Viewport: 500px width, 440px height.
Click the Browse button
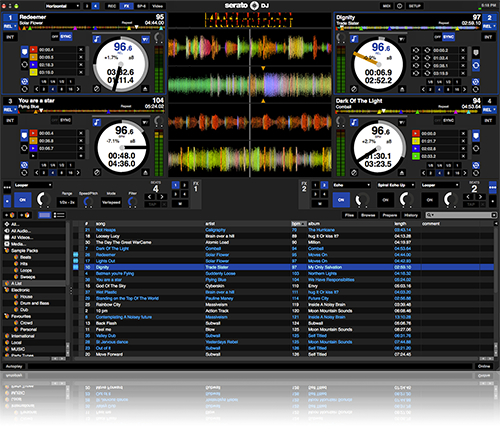368,215
